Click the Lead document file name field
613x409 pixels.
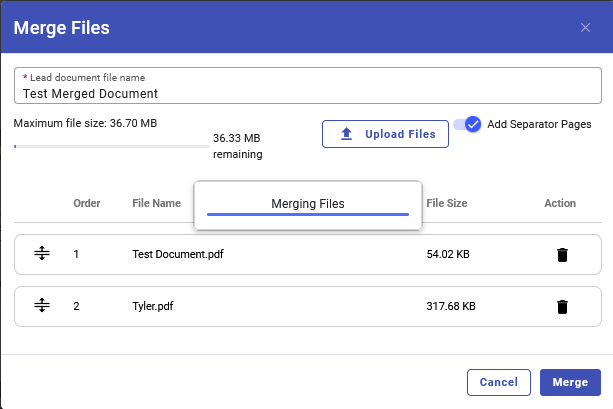click(308, 86)
